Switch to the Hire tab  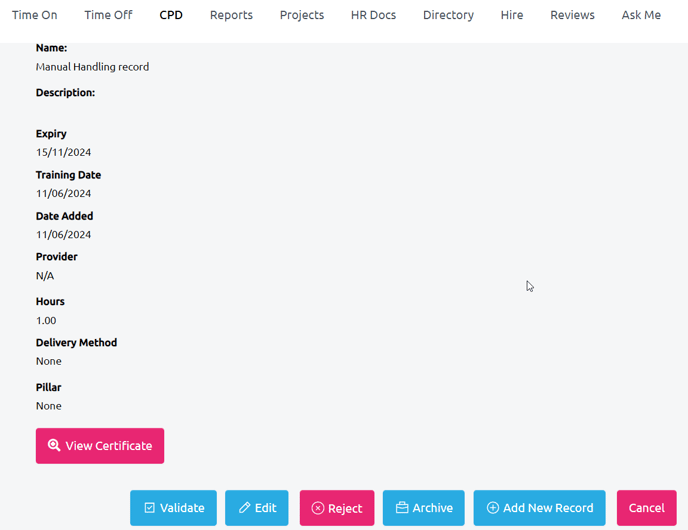[x=512, y=15]
